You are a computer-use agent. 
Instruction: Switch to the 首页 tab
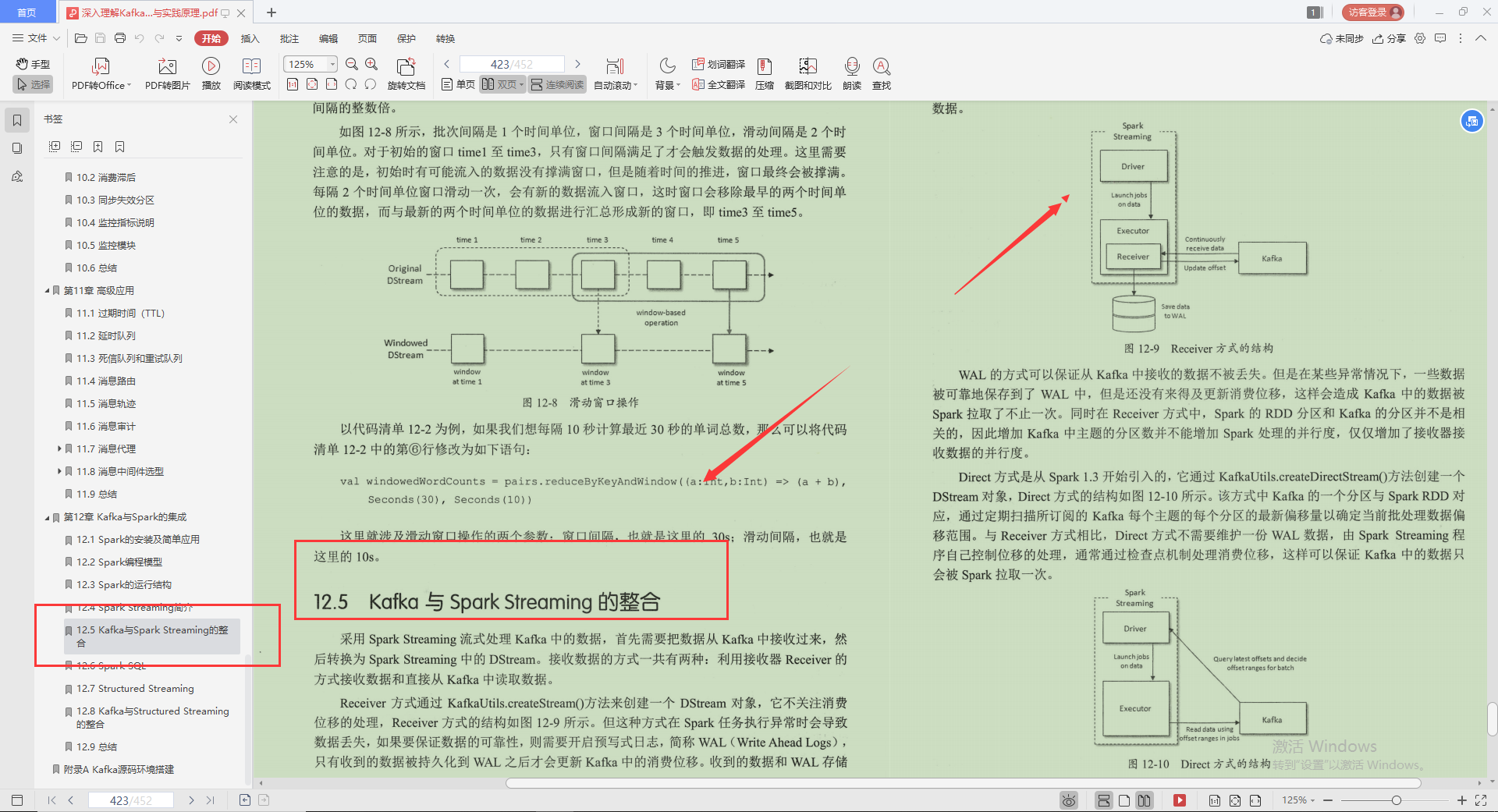coord(27,12)
